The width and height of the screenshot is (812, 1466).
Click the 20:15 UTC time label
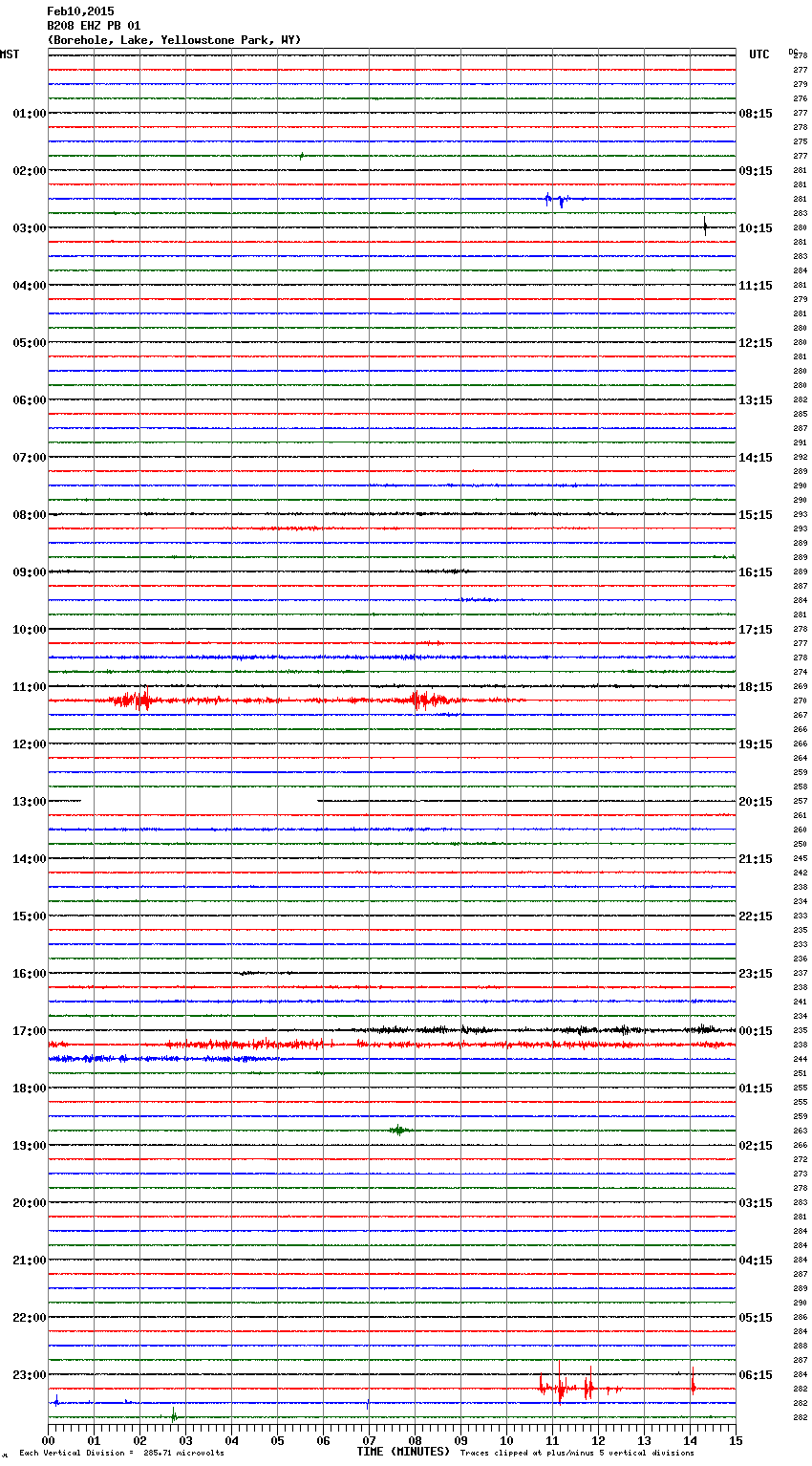tap(756, 801)
